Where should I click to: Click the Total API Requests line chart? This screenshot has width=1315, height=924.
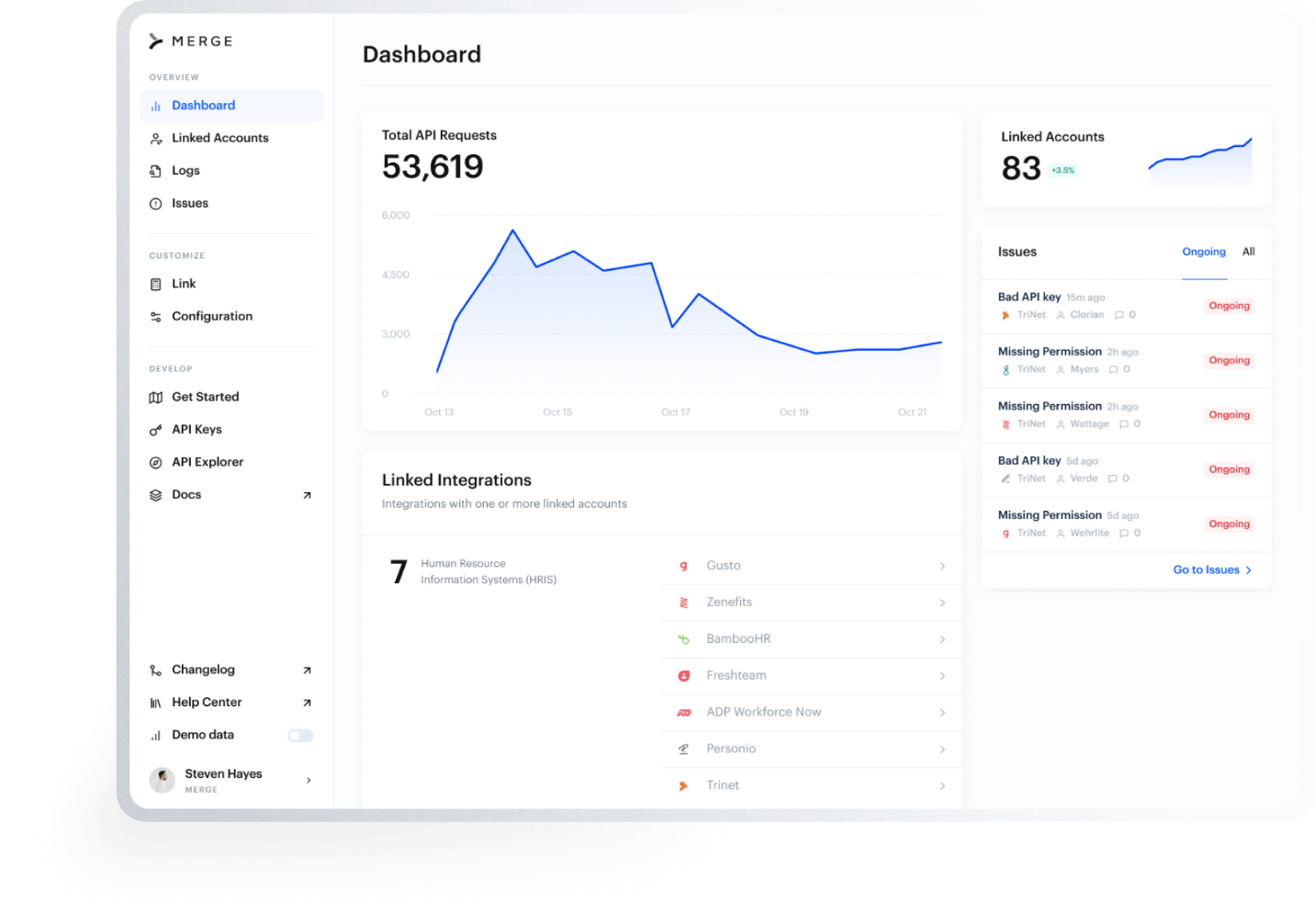pos(689,312)
